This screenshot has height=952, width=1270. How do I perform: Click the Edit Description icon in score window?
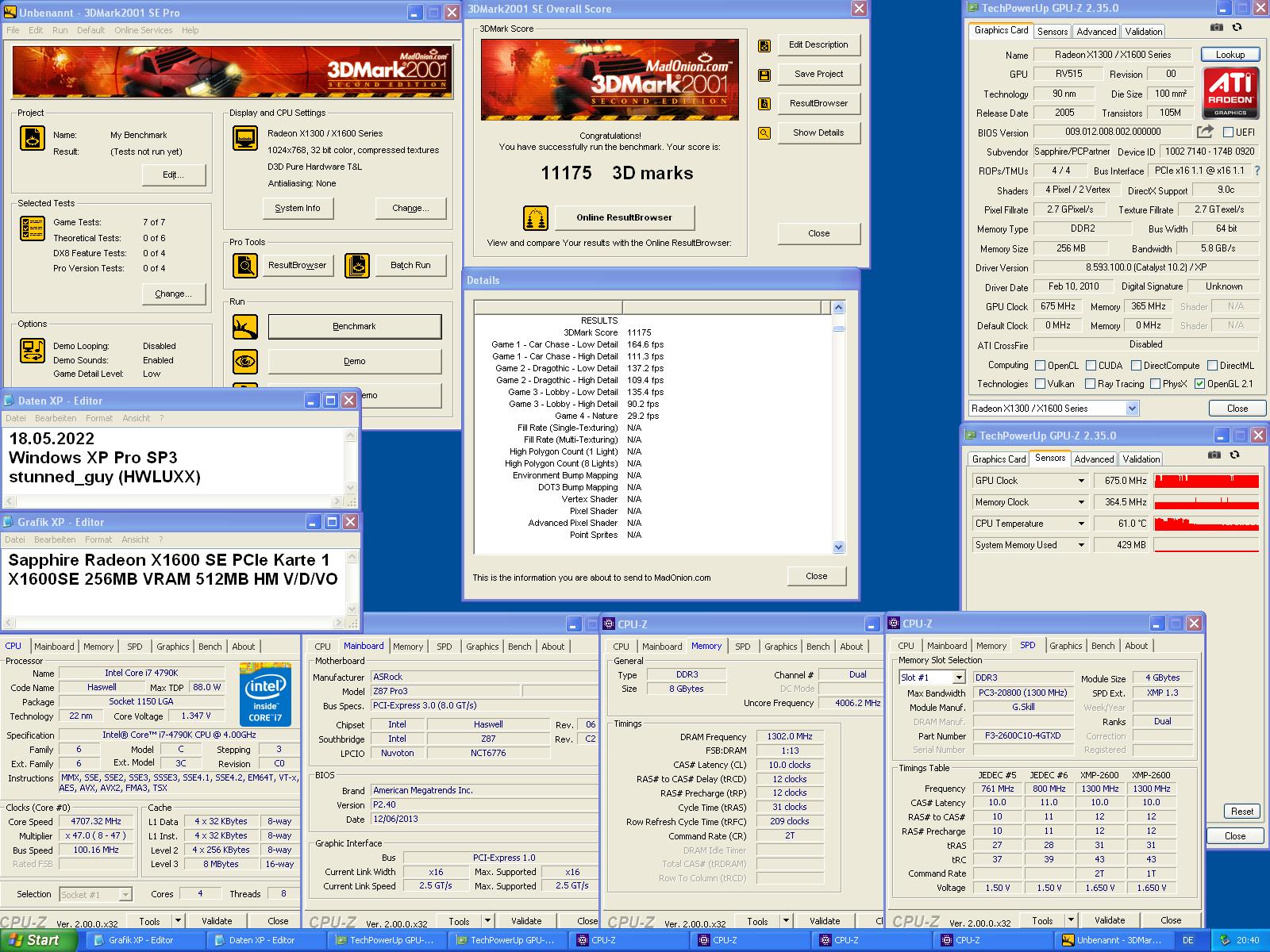tap(764, 45)
